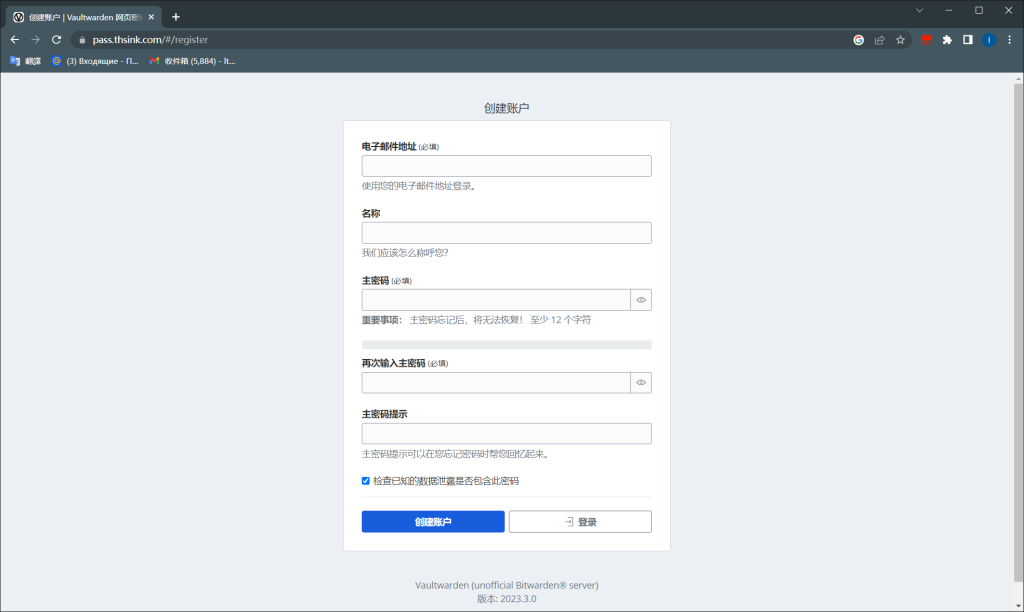Screen dimensions: 1024x612
Task: Click the password strength bar below 主密码
Action: click(506, 344)
